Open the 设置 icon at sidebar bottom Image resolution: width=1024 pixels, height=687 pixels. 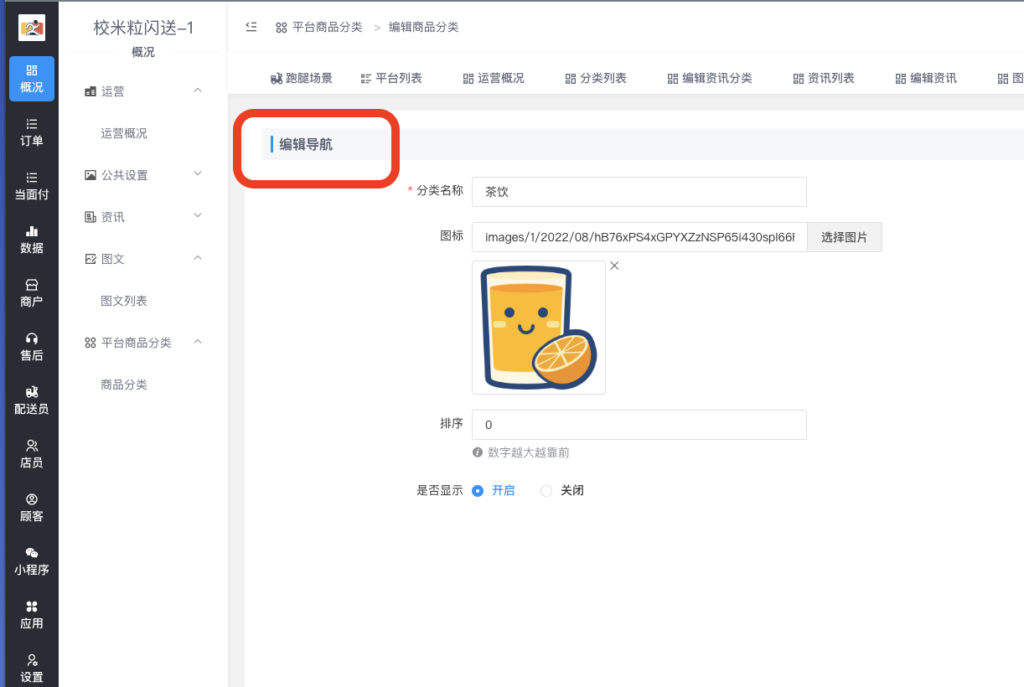(x=30, y=670)
